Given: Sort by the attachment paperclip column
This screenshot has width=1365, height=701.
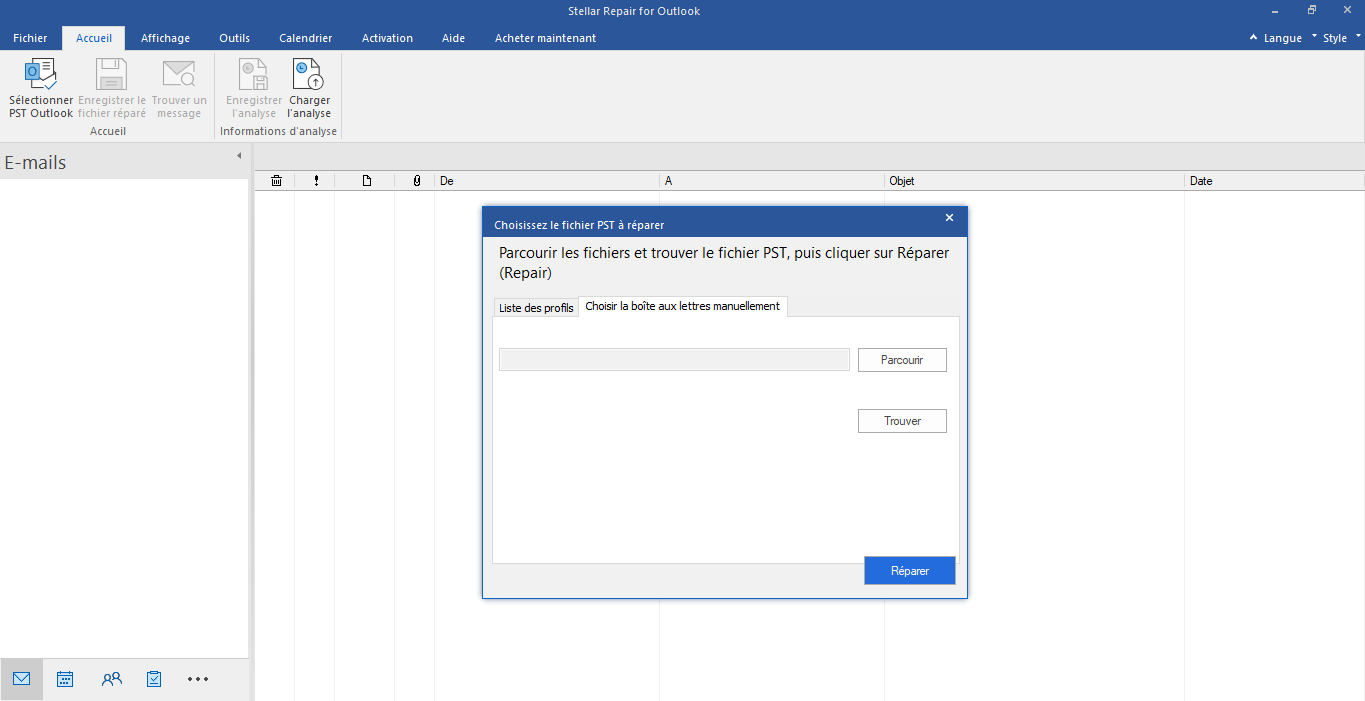Looking at the screenshot, I should tap(416, 181).
